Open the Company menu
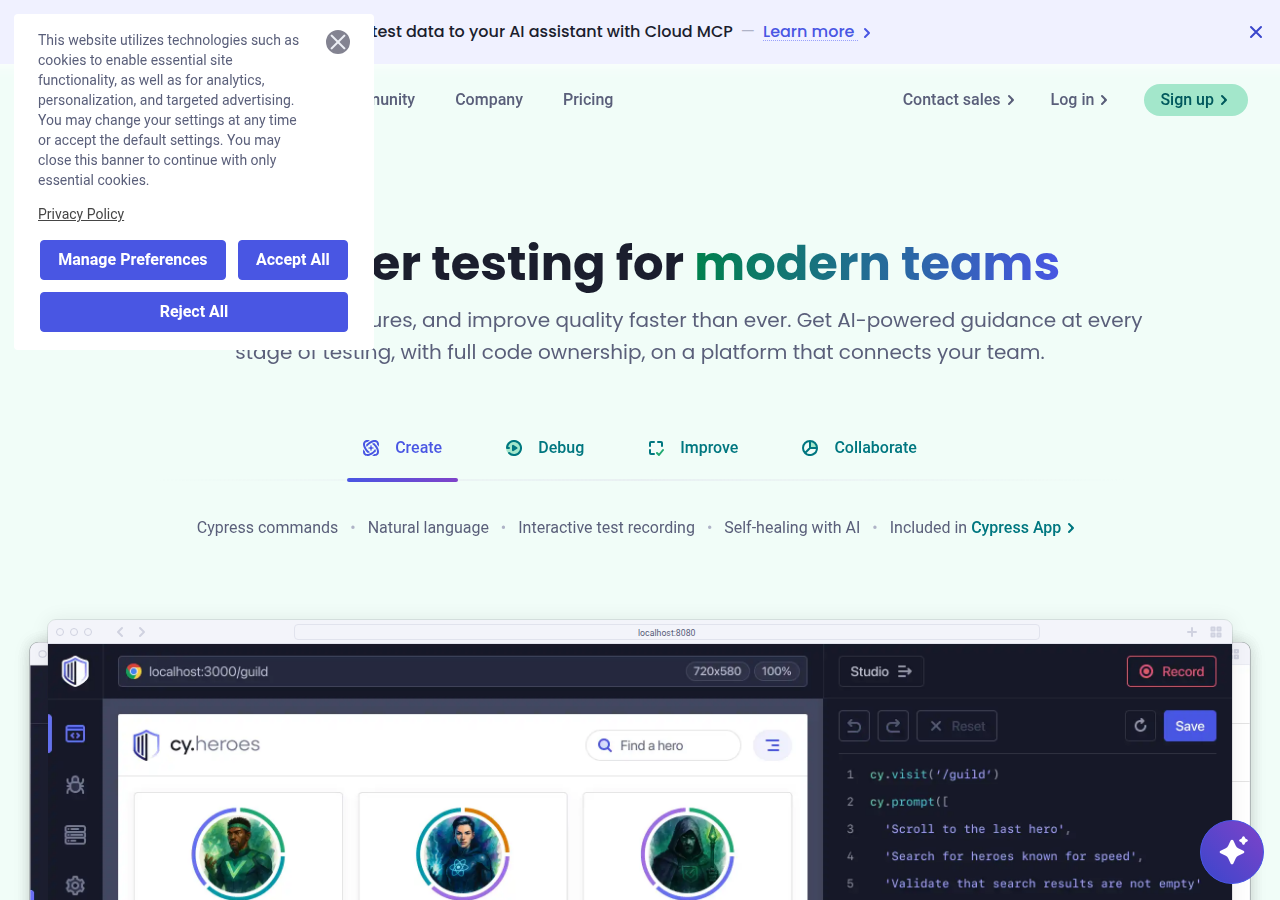This screenshot has height=900, width=1280. pyautogui.click(x=489, y=100)
